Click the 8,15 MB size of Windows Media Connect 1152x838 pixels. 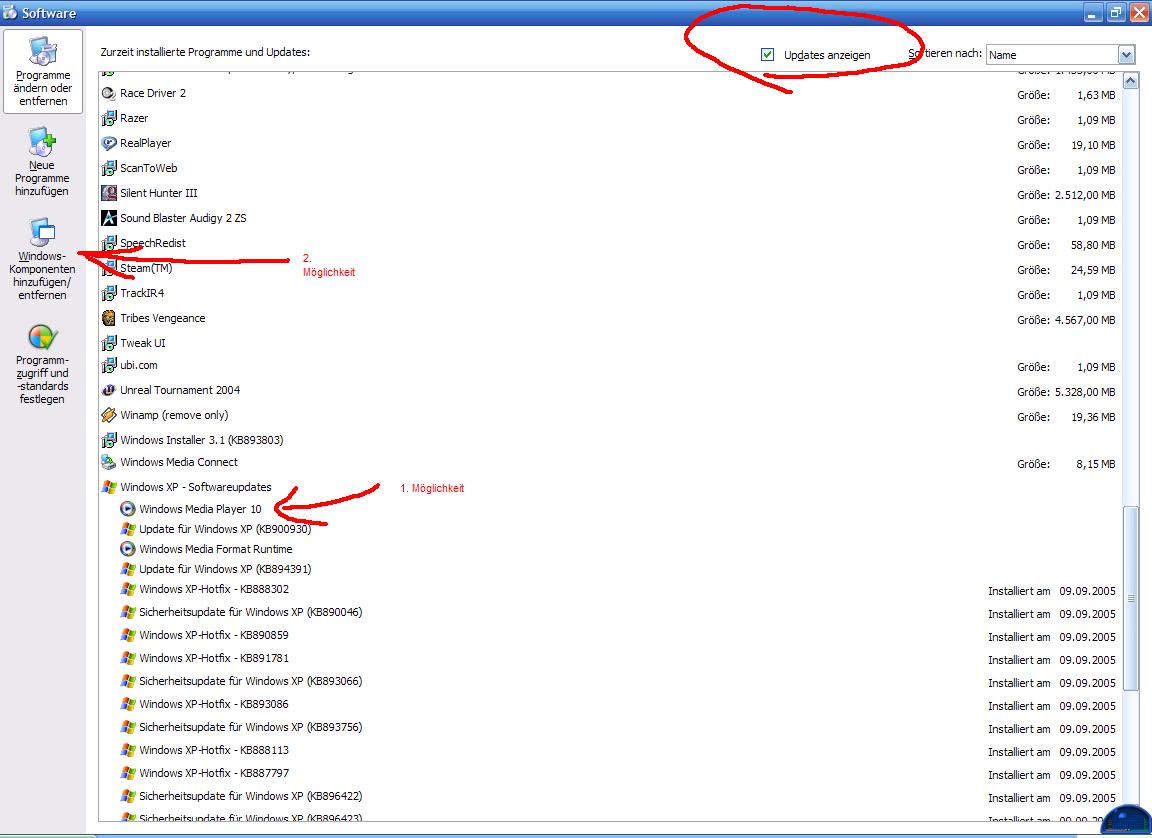tap(1095, 464)
